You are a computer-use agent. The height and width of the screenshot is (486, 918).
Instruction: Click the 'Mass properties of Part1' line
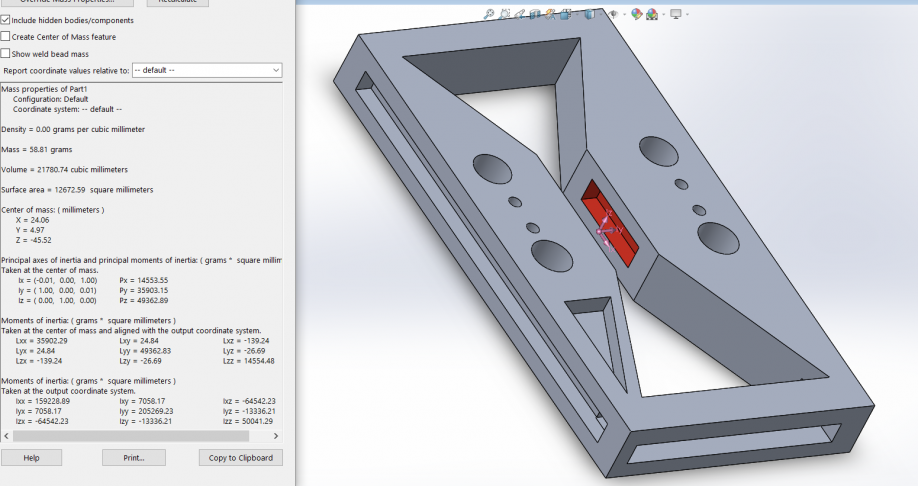pos(44,89)
